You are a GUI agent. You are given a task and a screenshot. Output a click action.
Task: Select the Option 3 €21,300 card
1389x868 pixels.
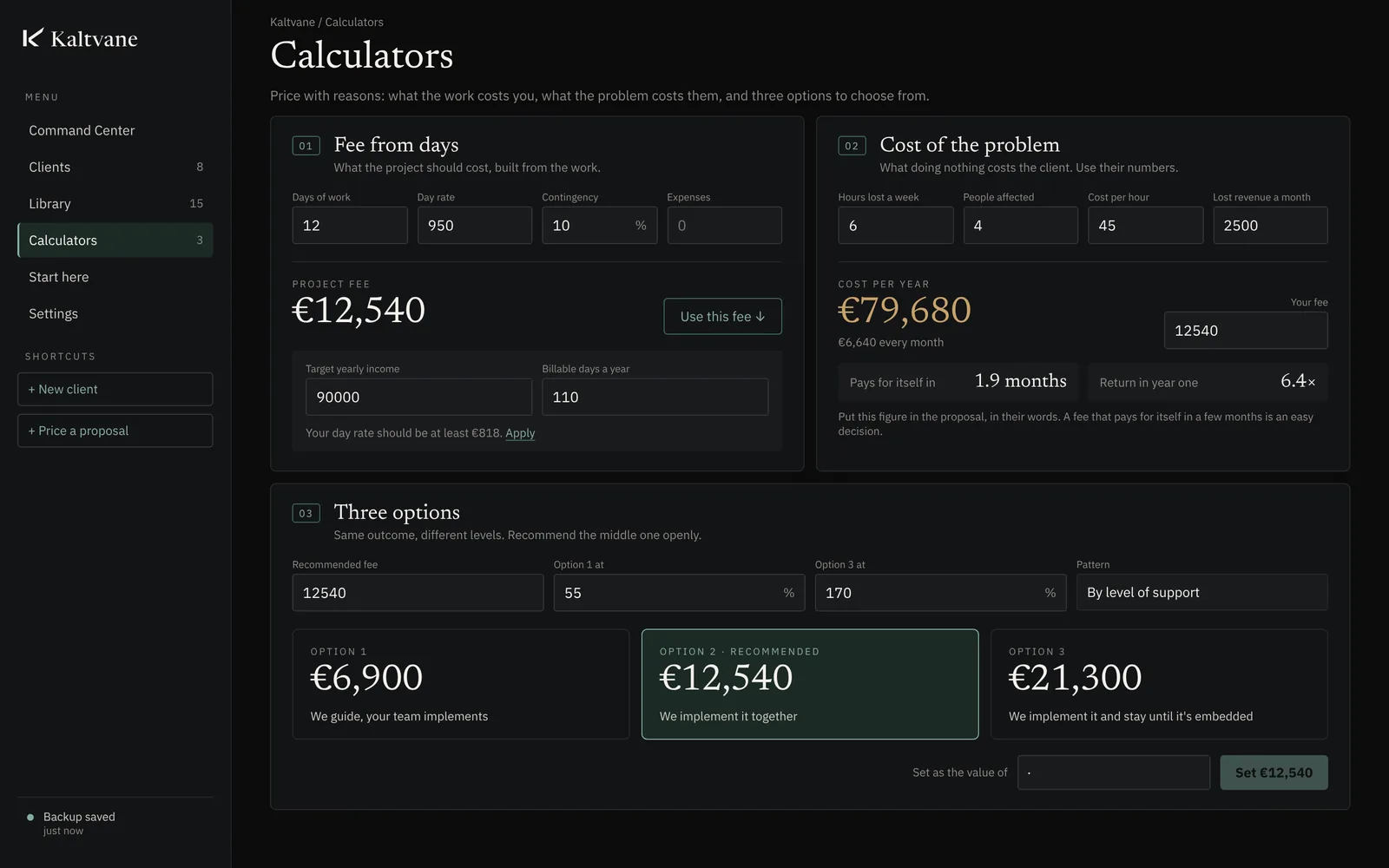[1159, 684]
